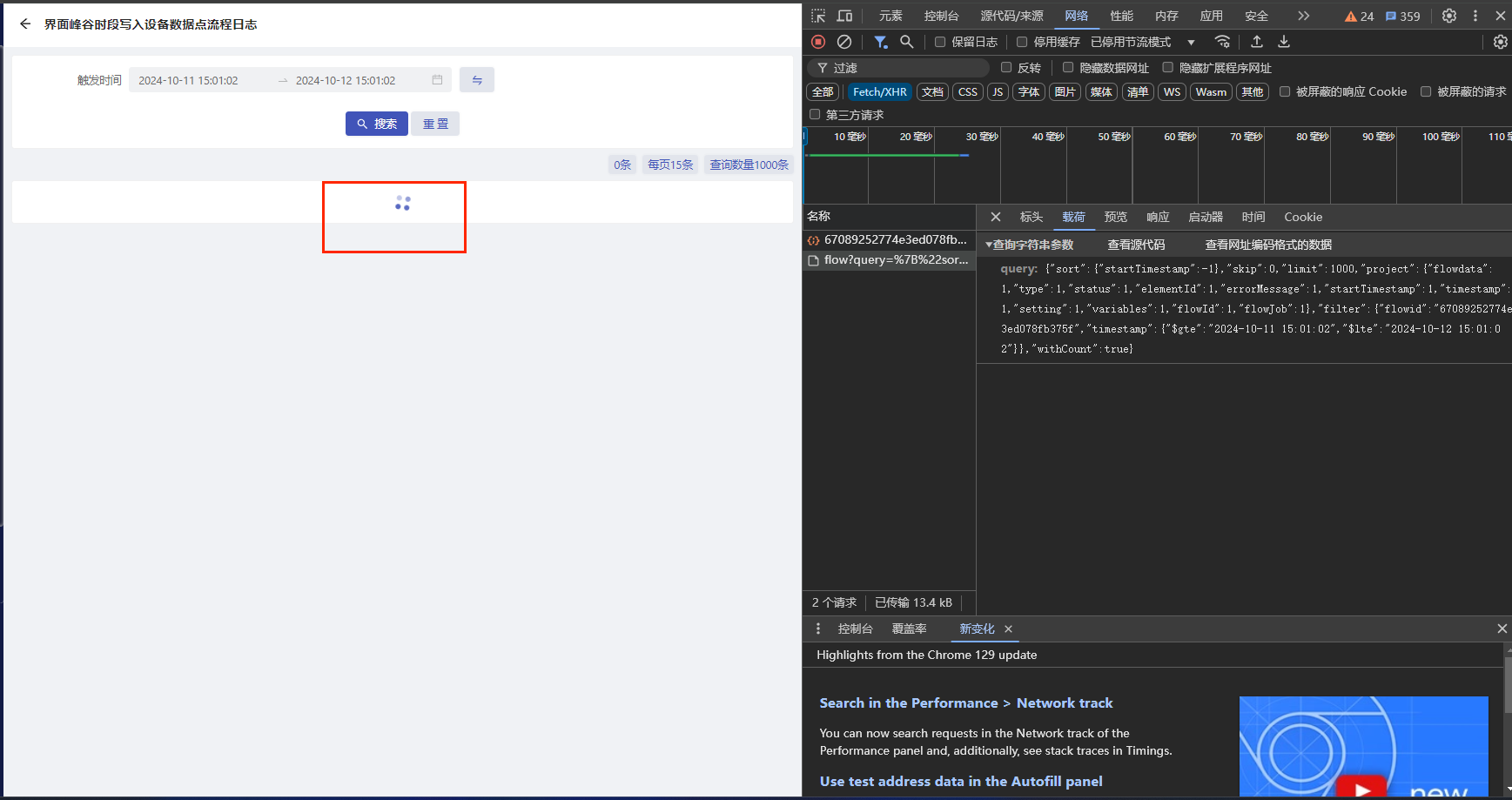
Task: Click the swap toggle icon next to date range
Action: pos(477,80)
